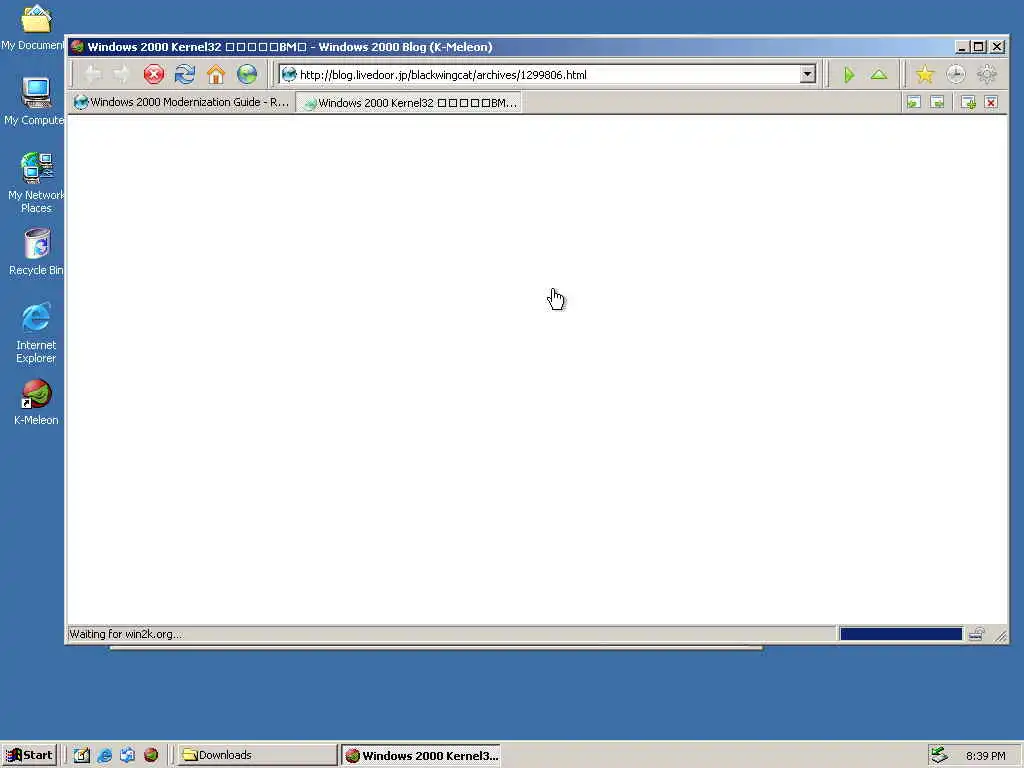Select My Network Places desktop icon
This screenshot has height=768, width=1024.
coord(36,183)
